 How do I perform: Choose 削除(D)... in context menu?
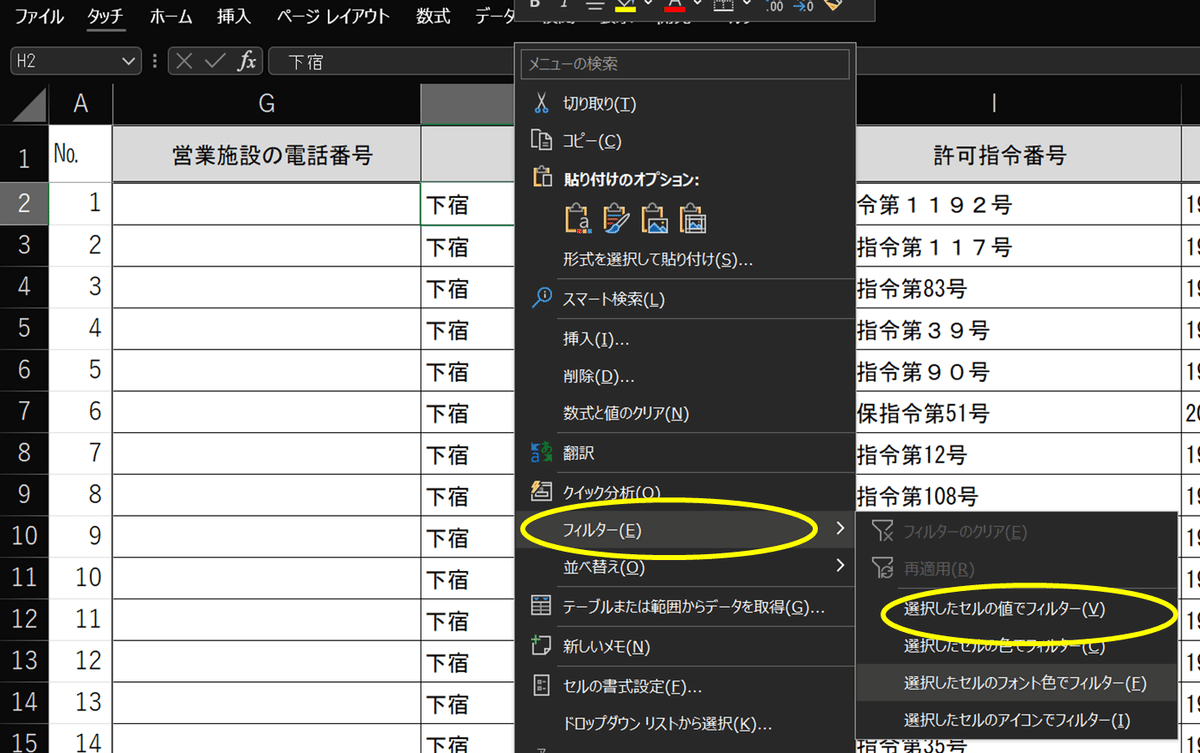point(599,377)
